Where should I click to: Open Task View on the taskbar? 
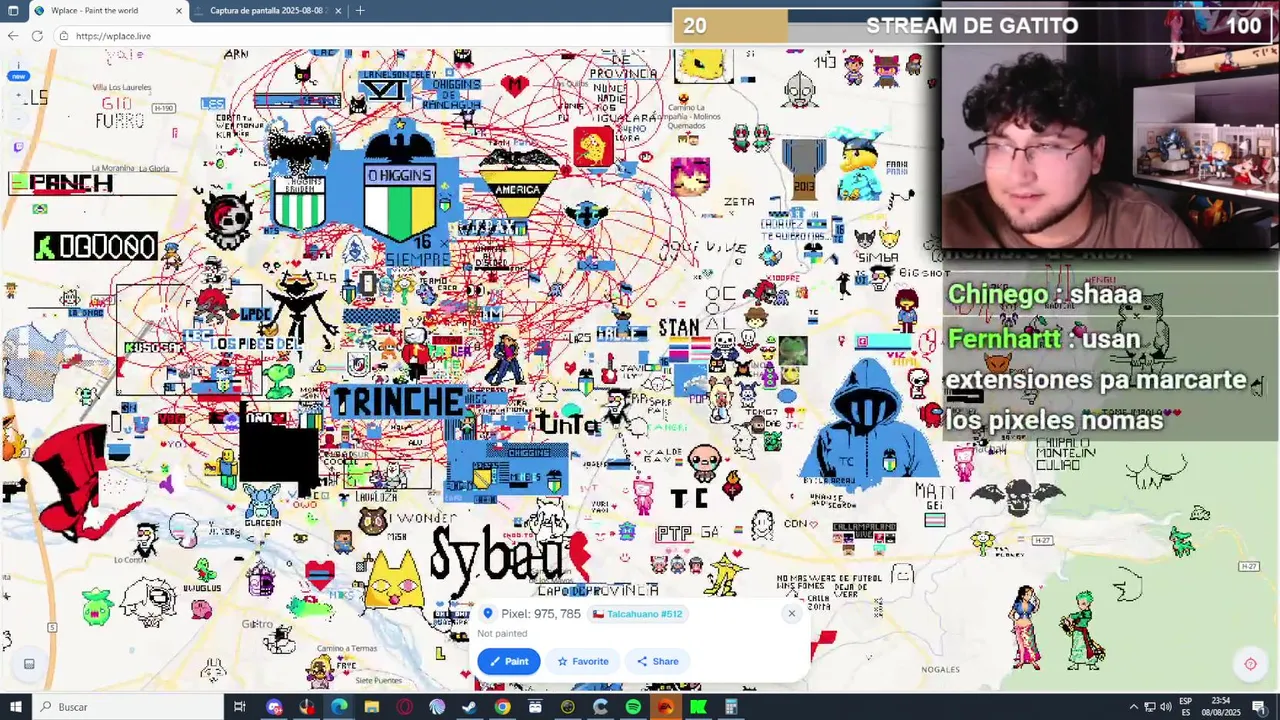240,707
